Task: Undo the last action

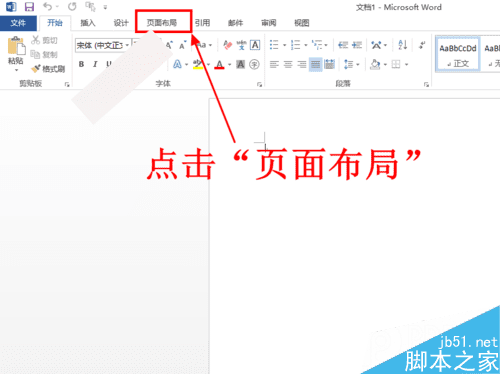Action: (47, 6)
